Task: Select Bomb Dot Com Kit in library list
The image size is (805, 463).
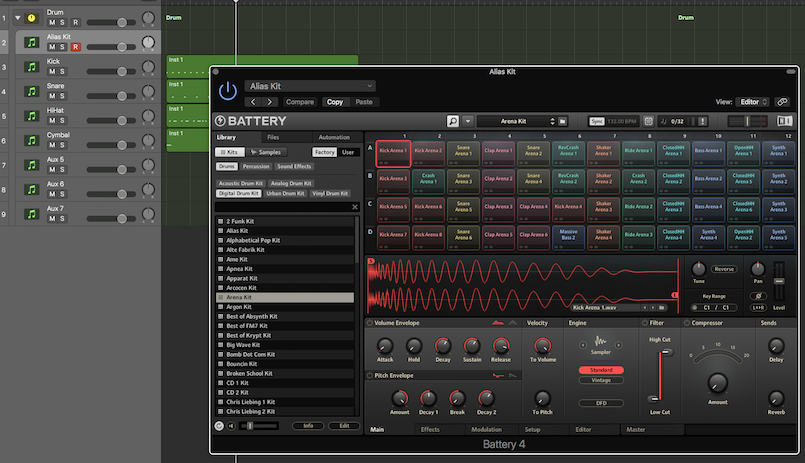Action: [x=285, y=354]
